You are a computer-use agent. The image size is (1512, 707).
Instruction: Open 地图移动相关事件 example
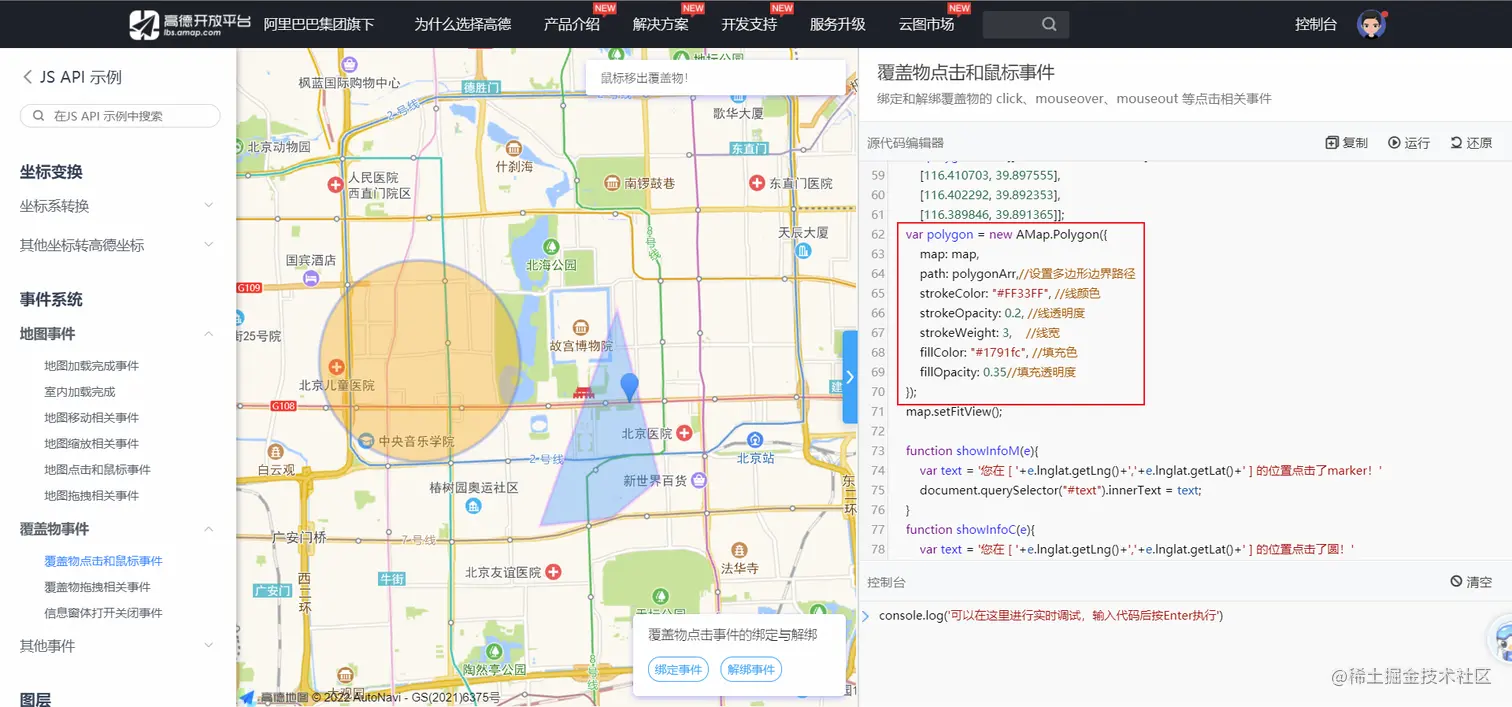(92, 418)
